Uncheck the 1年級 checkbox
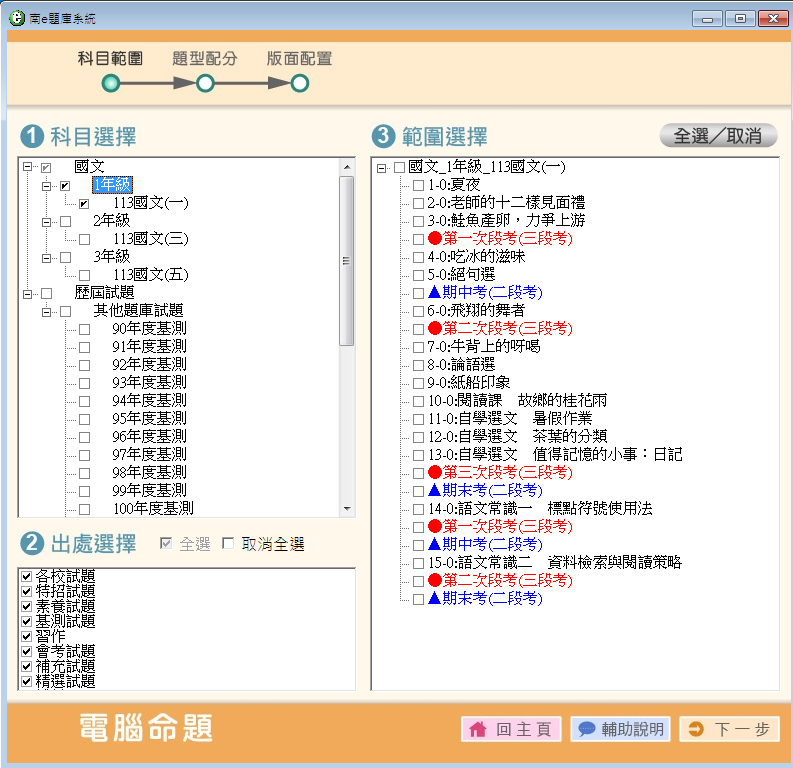The width and height of the screenshot is (793, 768). click(65, 186)
